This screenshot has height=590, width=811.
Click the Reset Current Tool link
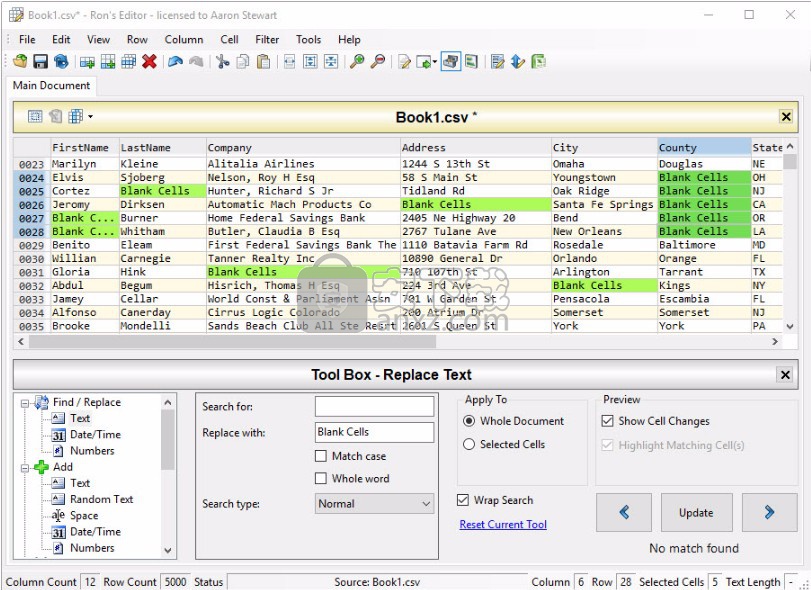click(503, 524)
